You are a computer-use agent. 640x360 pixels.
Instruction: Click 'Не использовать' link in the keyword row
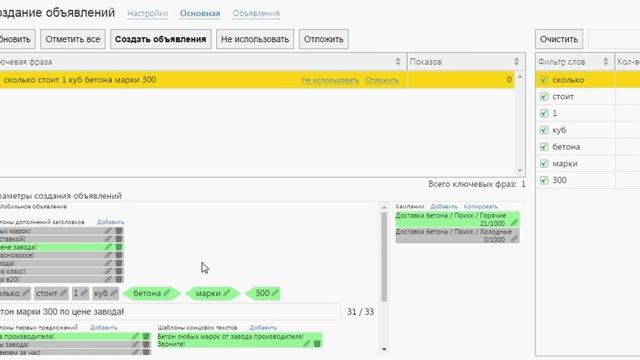click(x=330, y=80)
